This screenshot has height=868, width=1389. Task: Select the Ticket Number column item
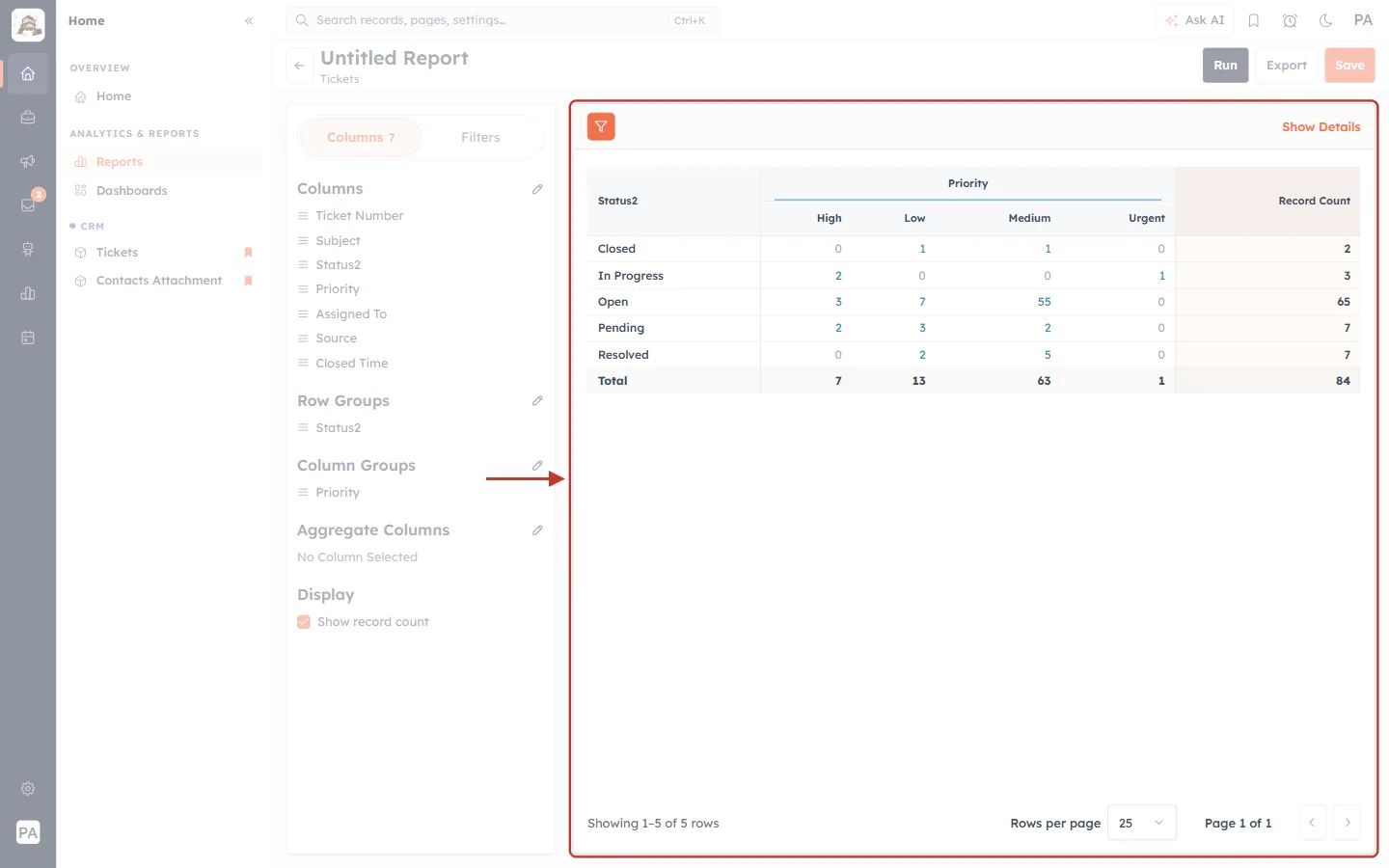(359, 216)
